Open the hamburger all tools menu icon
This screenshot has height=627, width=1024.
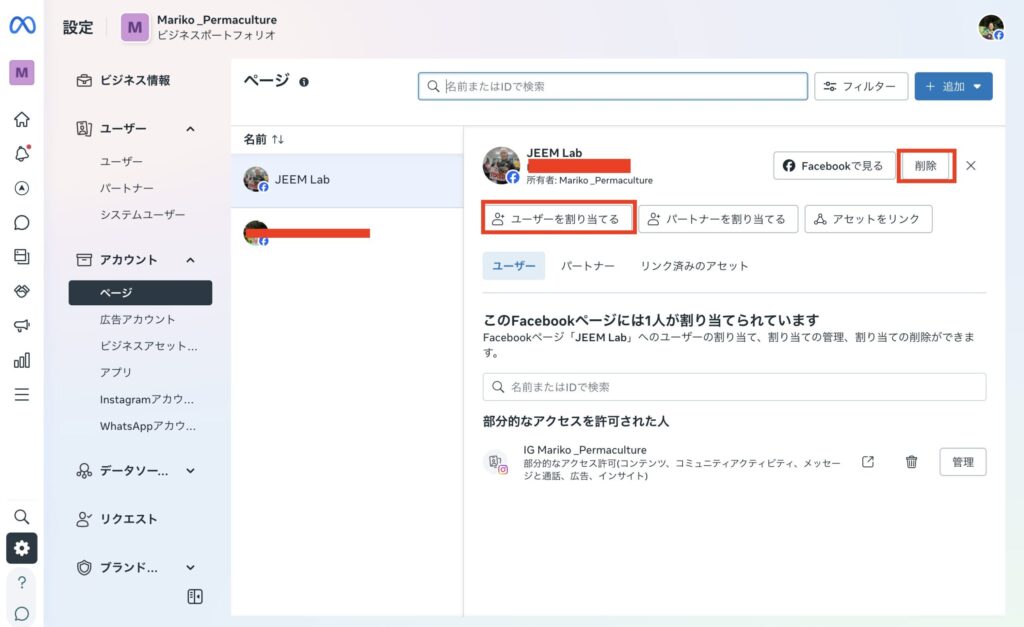pyautogui.click(x=21, y=395)
